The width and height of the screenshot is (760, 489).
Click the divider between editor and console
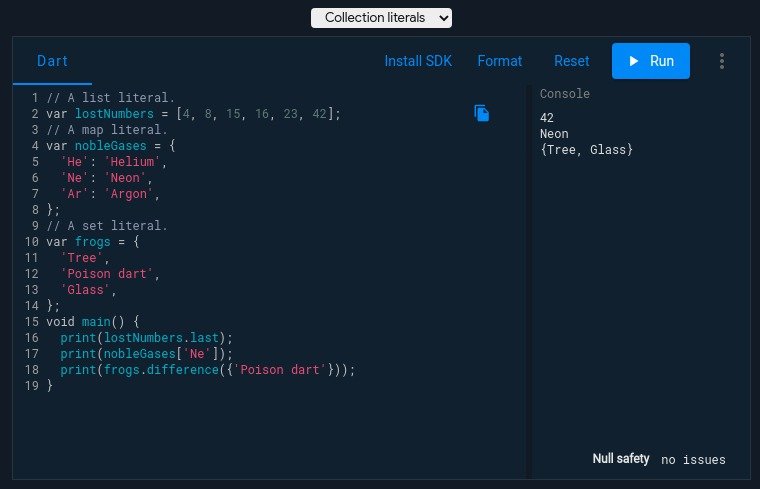(529, 283)
